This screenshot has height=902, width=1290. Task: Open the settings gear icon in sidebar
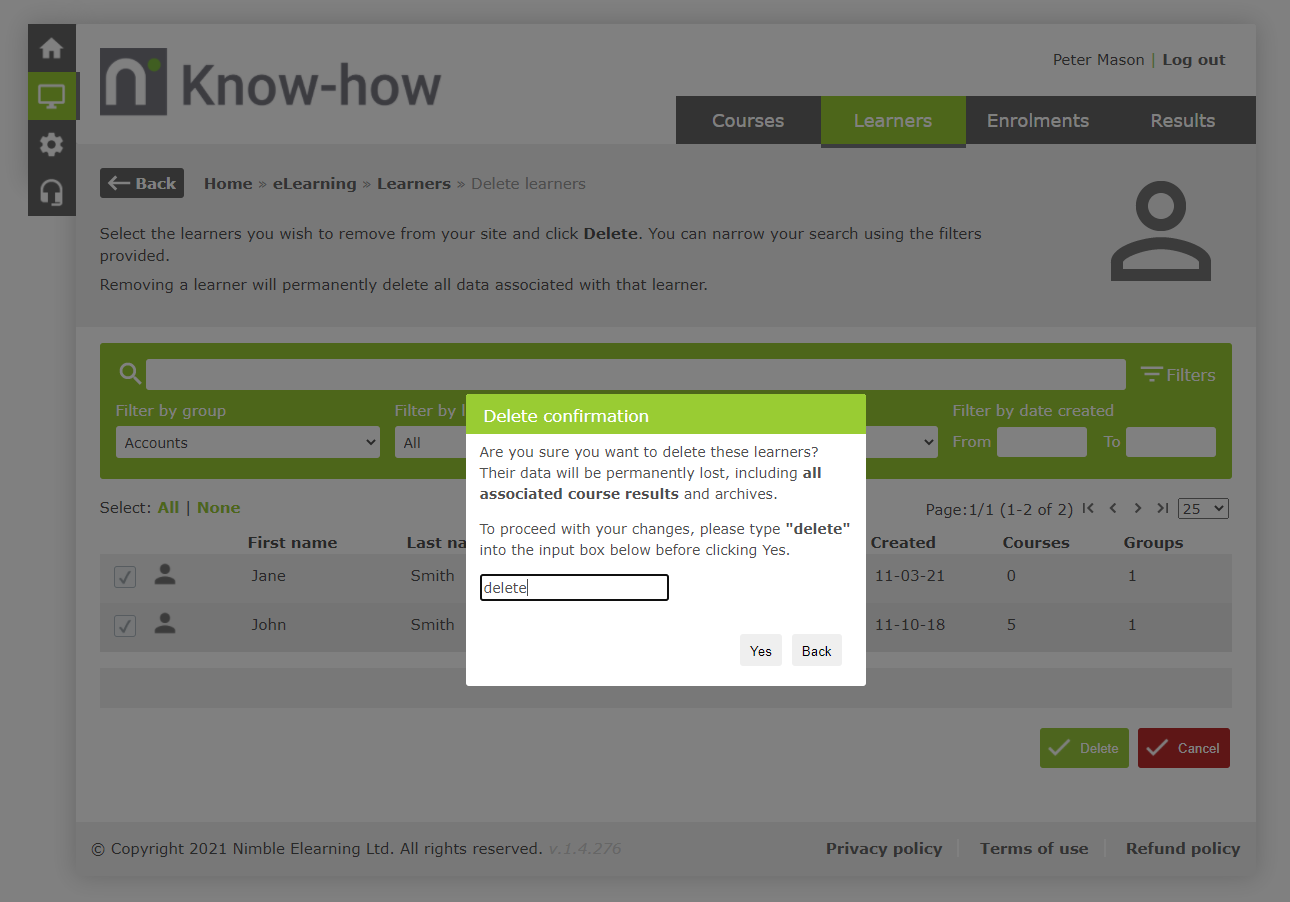pos(51,144)
